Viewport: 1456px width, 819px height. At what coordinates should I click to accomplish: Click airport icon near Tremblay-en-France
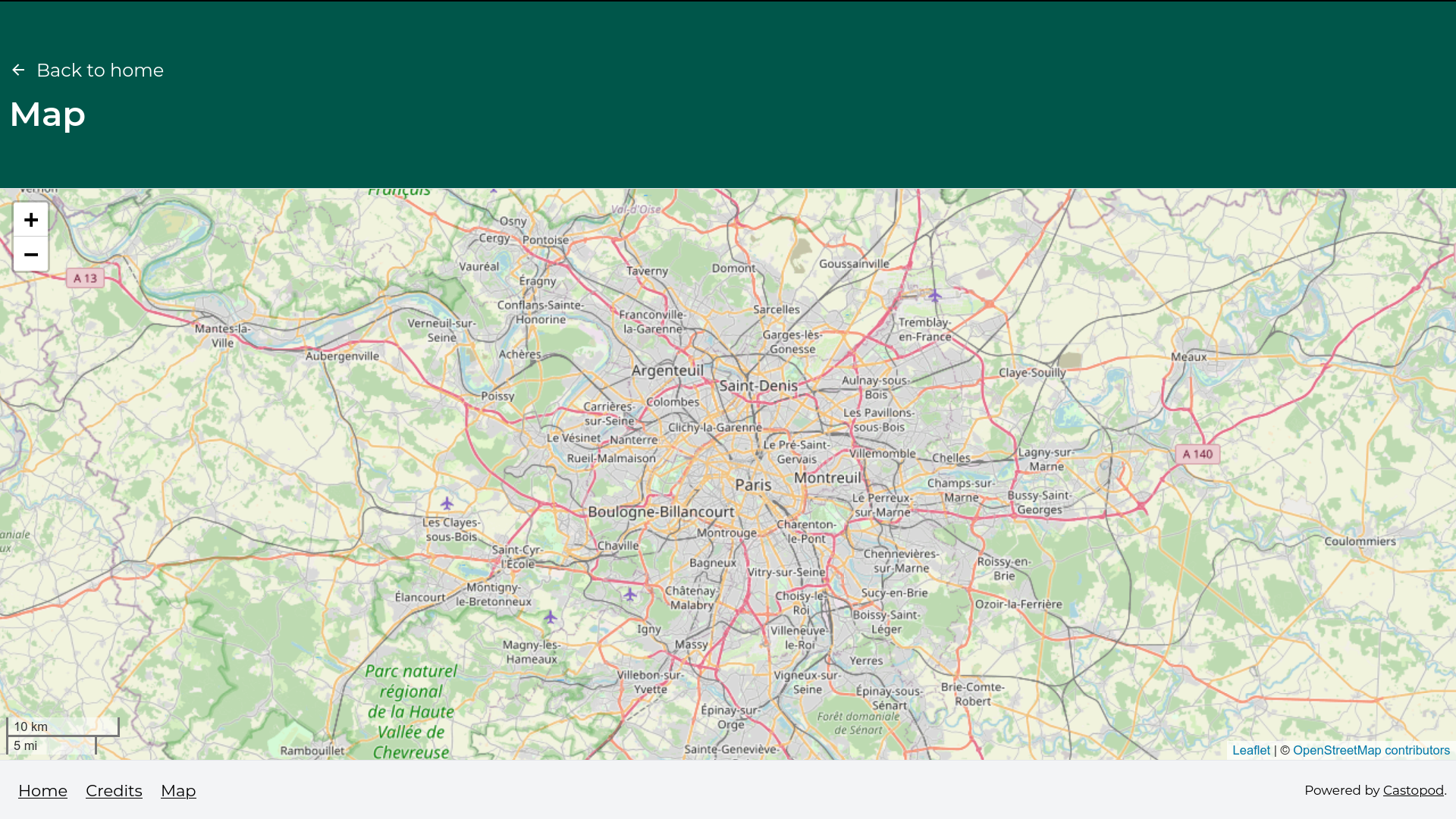point(935,297)
